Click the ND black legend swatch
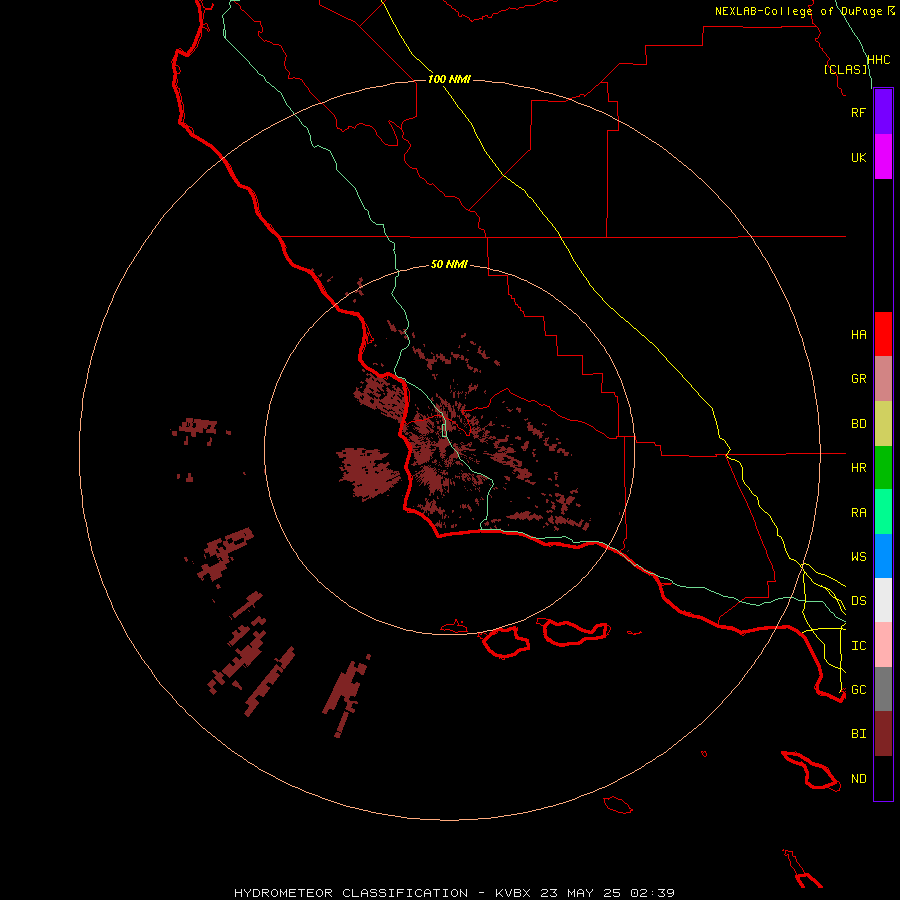The width and height of the screenshot is (900, 900). tap(883, 778)
